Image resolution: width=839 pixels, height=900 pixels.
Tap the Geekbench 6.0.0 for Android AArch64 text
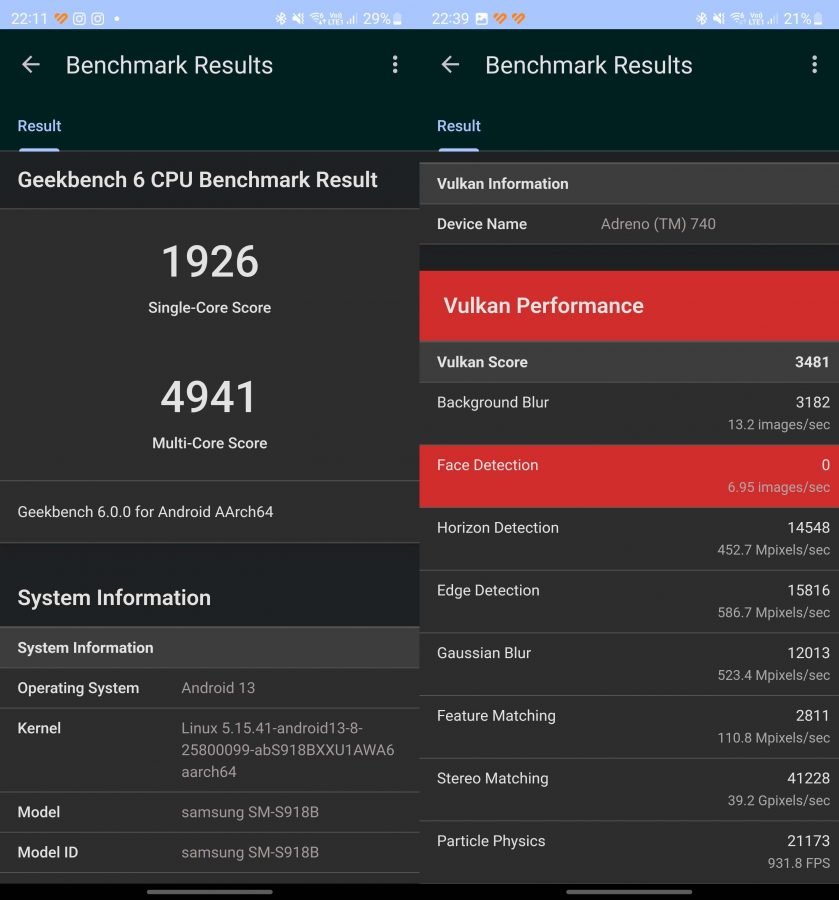coord(145,512)
